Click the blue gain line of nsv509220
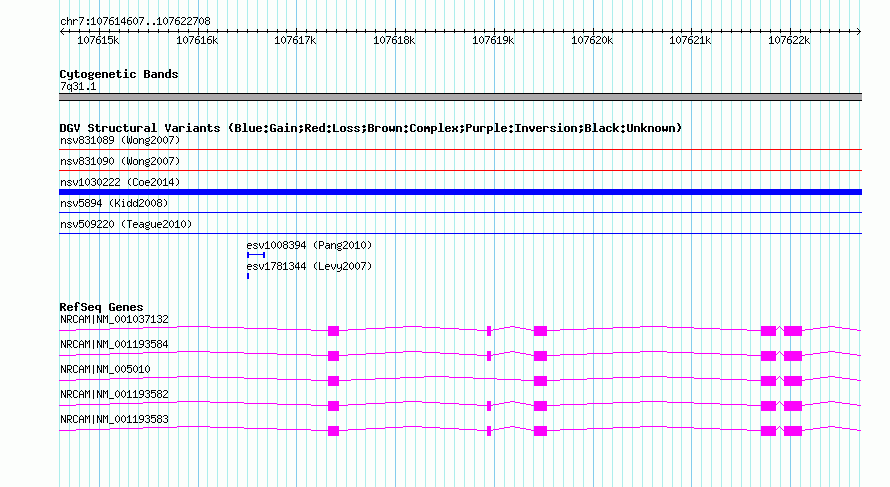890x487 pixels. coord(460,234)
